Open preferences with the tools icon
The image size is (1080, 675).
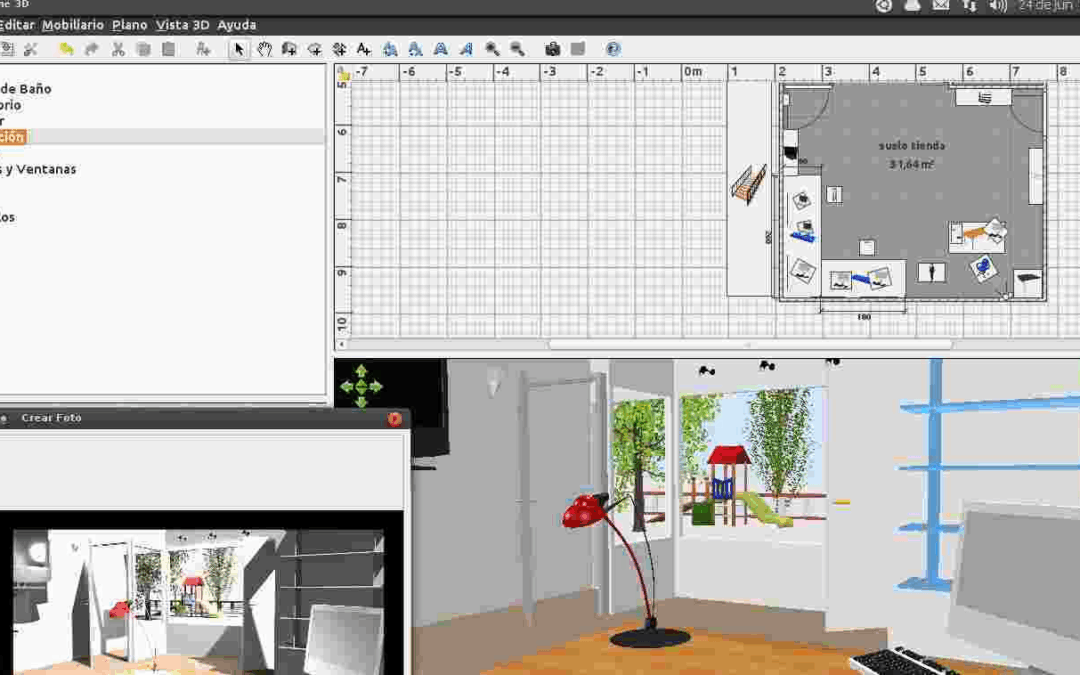(30, 49)
